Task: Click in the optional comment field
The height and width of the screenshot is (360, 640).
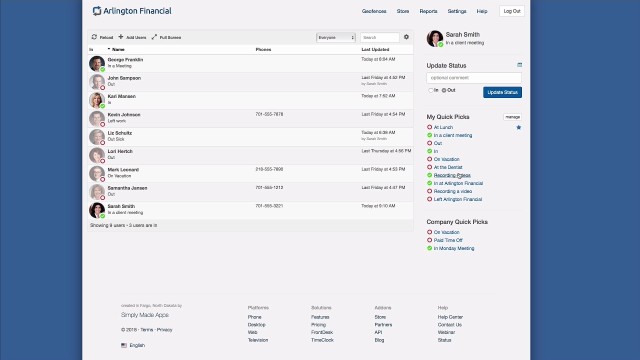Action: tap(474, 78)
